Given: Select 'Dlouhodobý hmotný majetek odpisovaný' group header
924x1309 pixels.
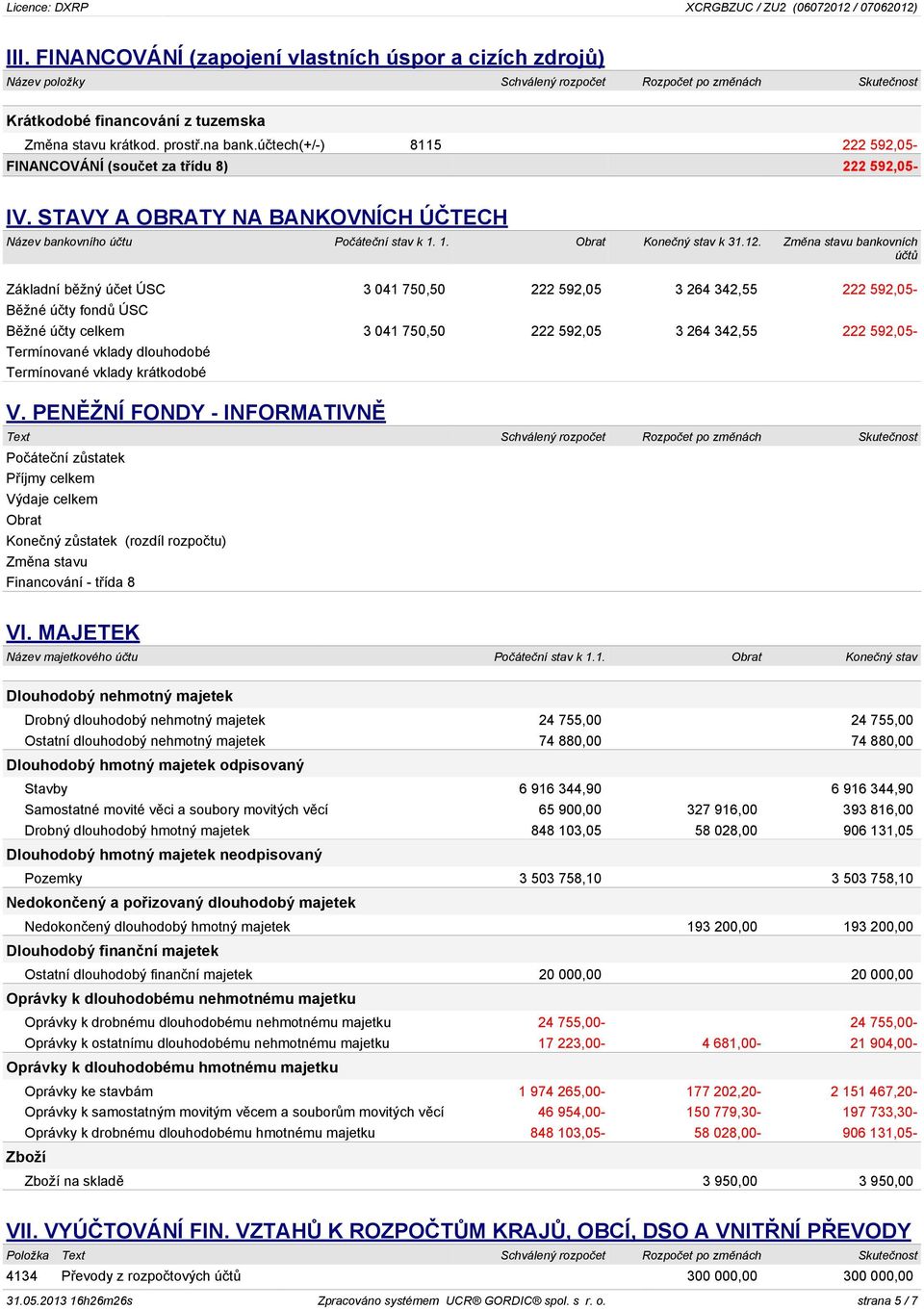Looking at the screenshot, I should point(155,765).
